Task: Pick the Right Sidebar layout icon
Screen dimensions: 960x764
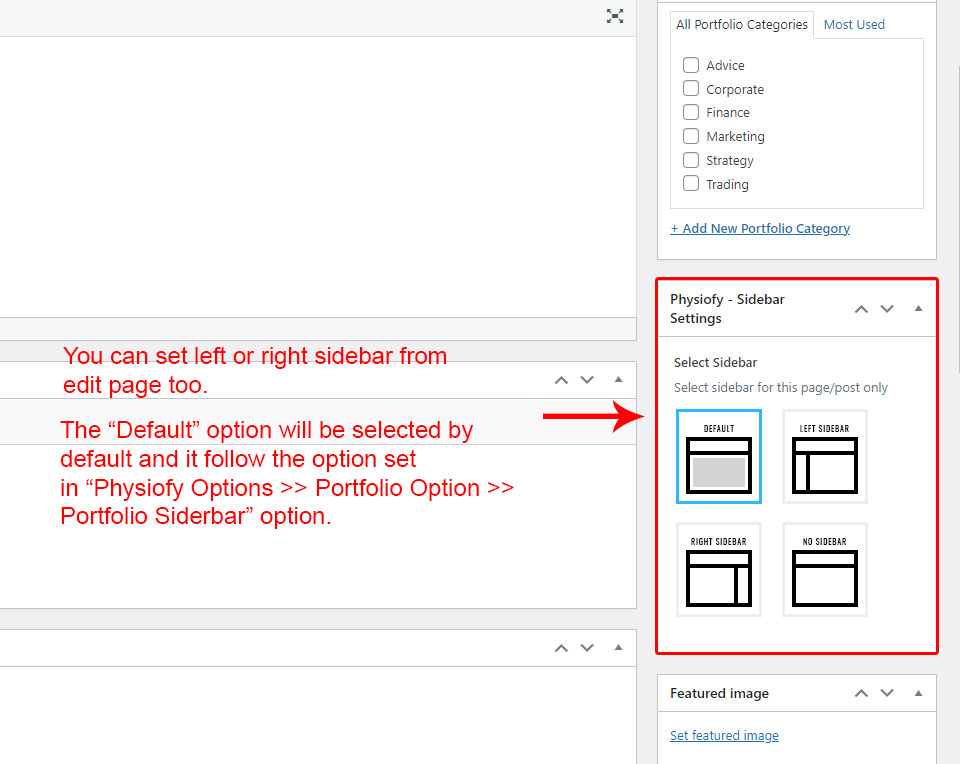Action: [x=718, y=569]
